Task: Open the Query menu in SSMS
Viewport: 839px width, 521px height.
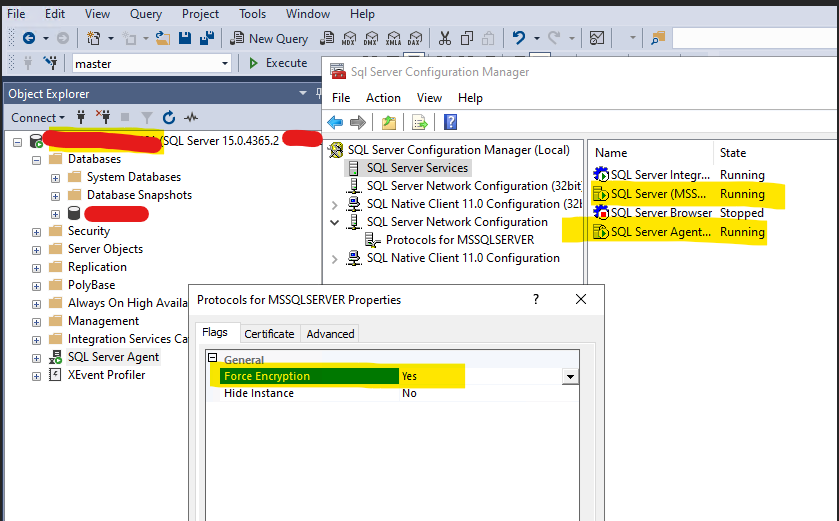Action: (146, 14)
